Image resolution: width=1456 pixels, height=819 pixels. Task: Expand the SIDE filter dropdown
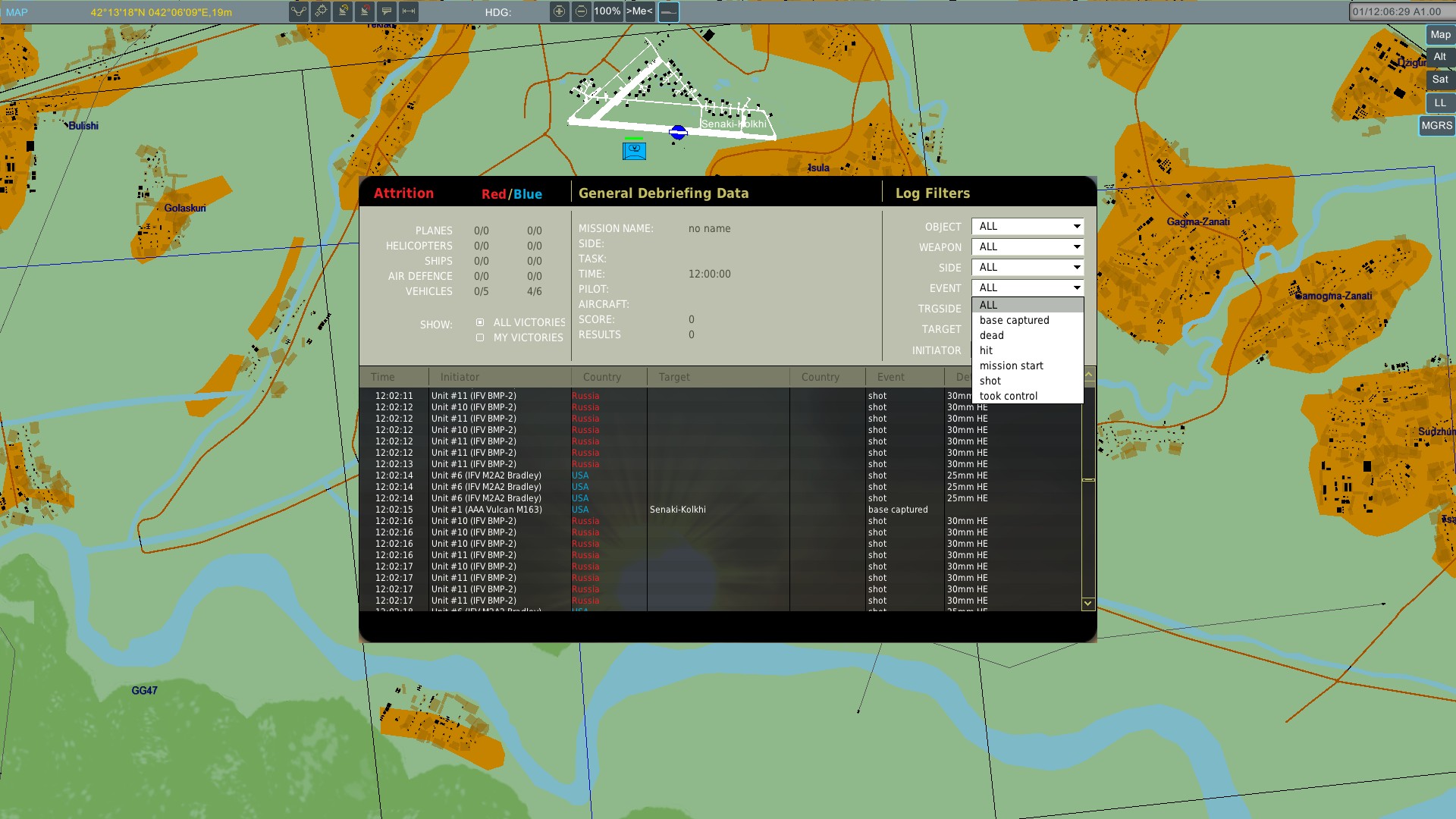pyautogui.click(x=1028, y=268)
